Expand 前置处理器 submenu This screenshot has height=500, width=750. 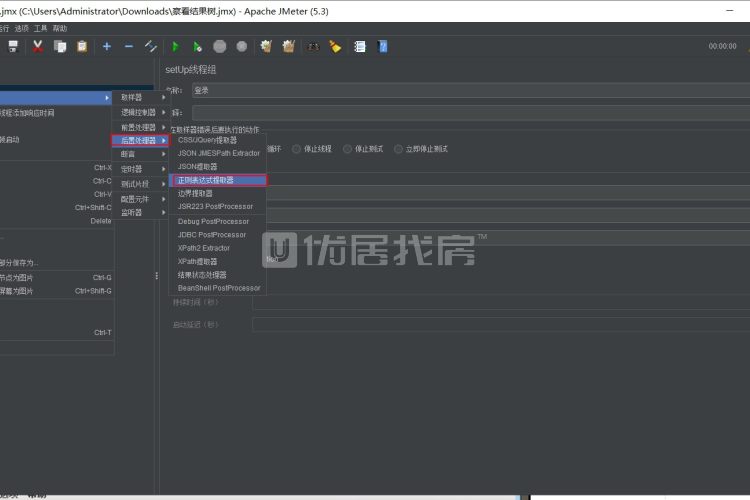click(x=141, y=127)
